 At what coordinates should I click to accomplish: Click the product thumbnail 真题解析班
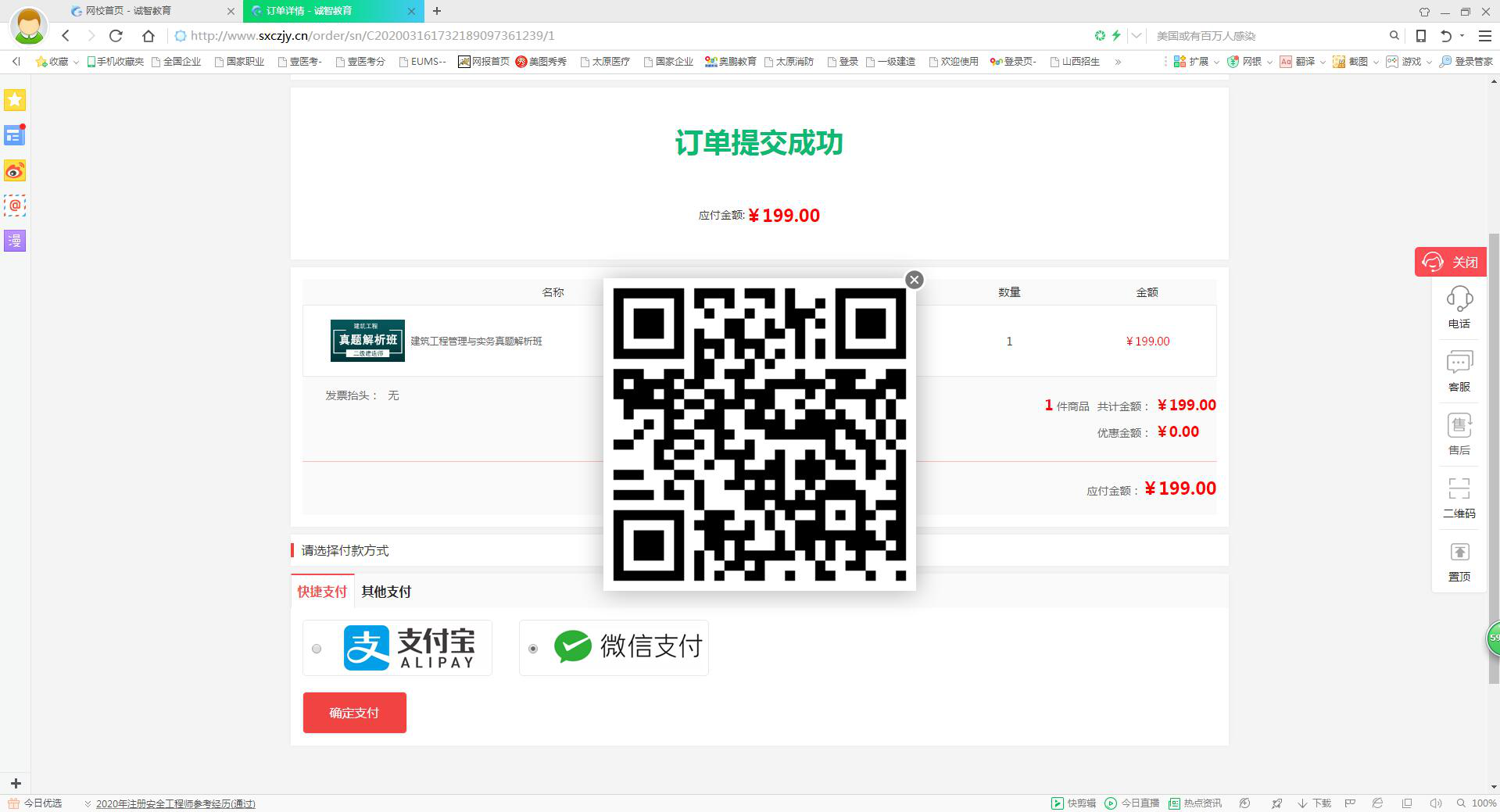pos(367,341)
